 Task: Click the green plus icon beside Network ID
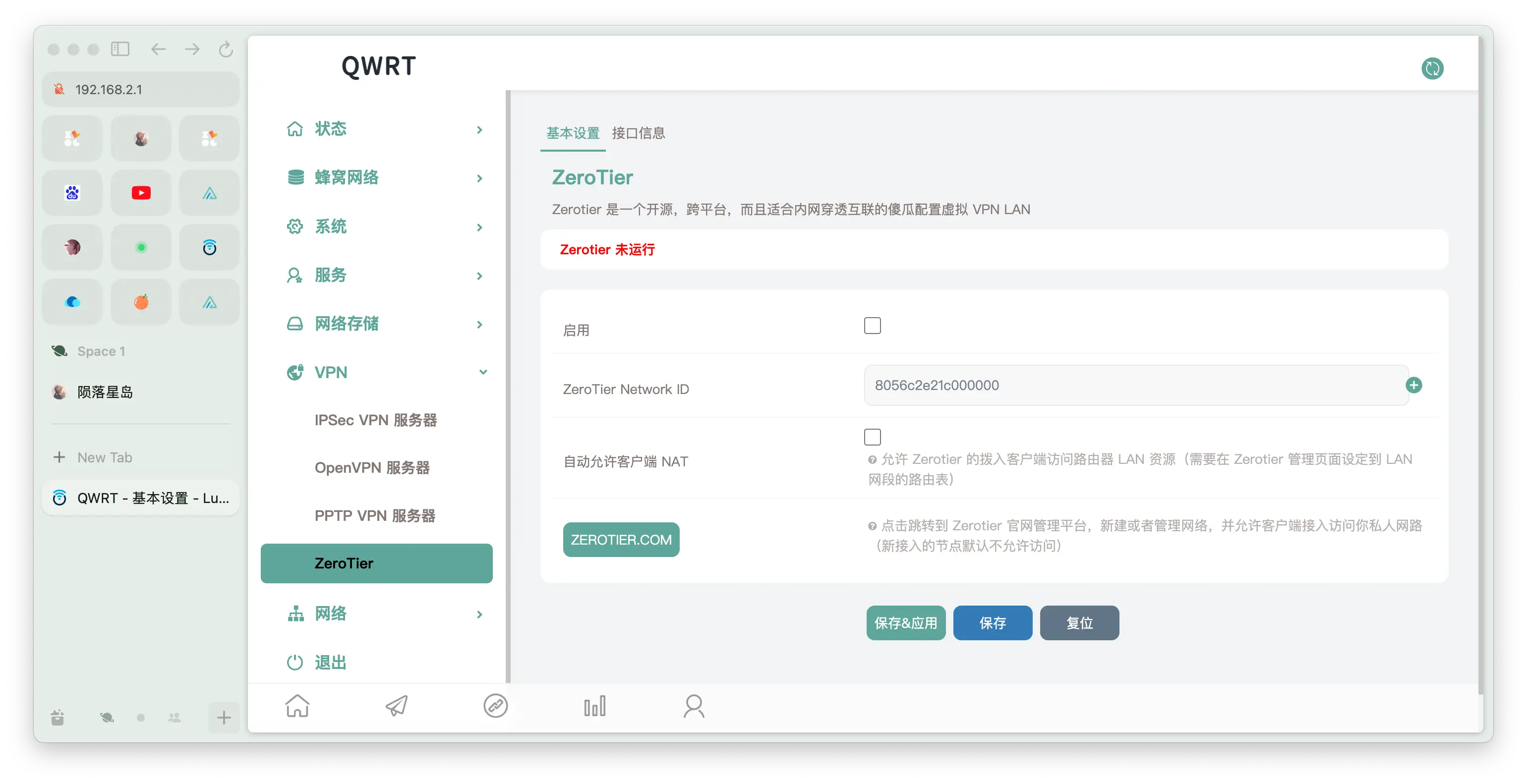1414,385
